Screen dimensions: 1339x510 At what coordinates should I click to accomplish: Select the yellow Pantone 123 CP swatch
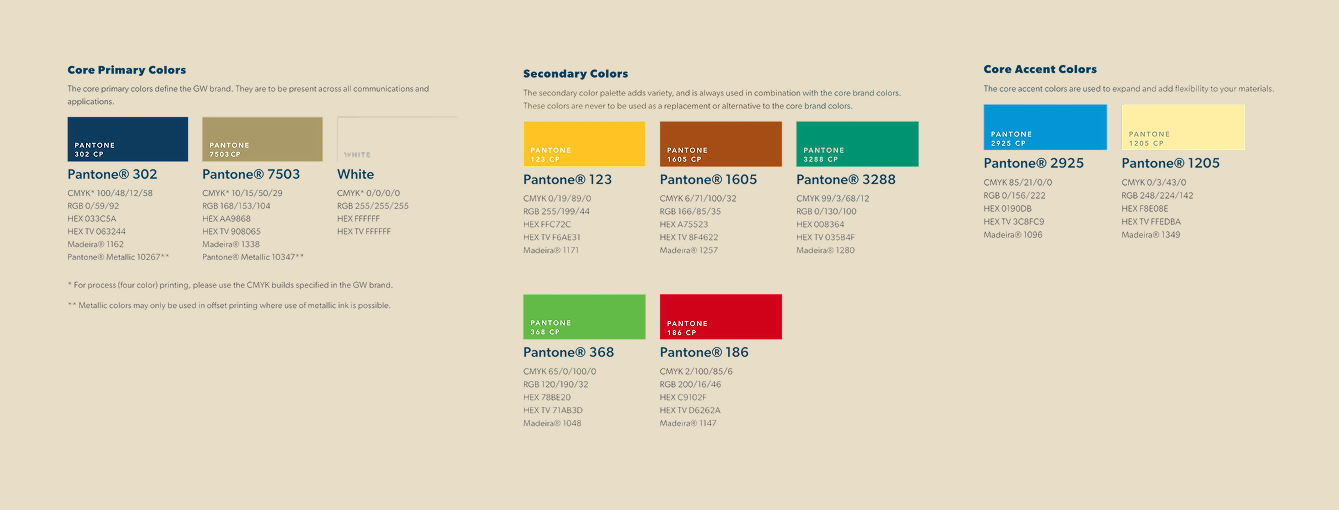(584, 144)
